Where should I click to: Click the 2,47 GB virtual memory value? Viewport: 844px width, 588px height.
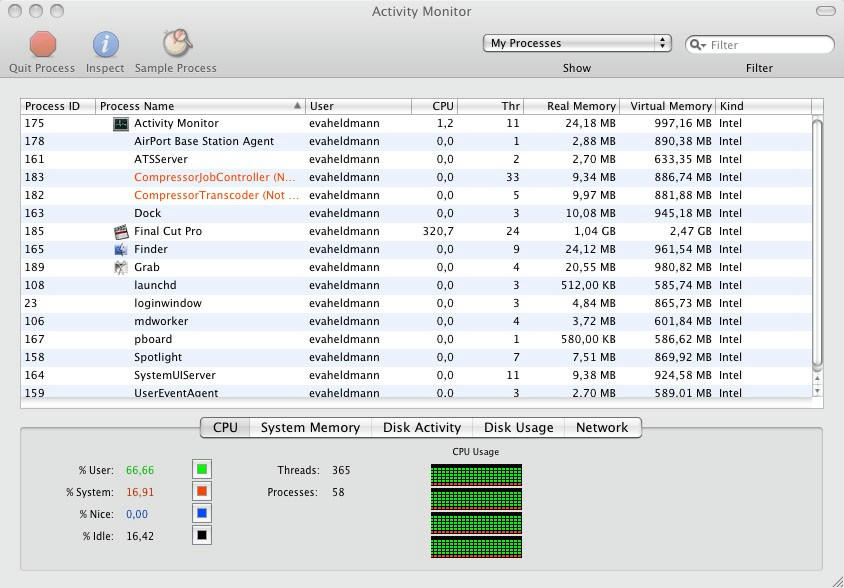point(691,232)
